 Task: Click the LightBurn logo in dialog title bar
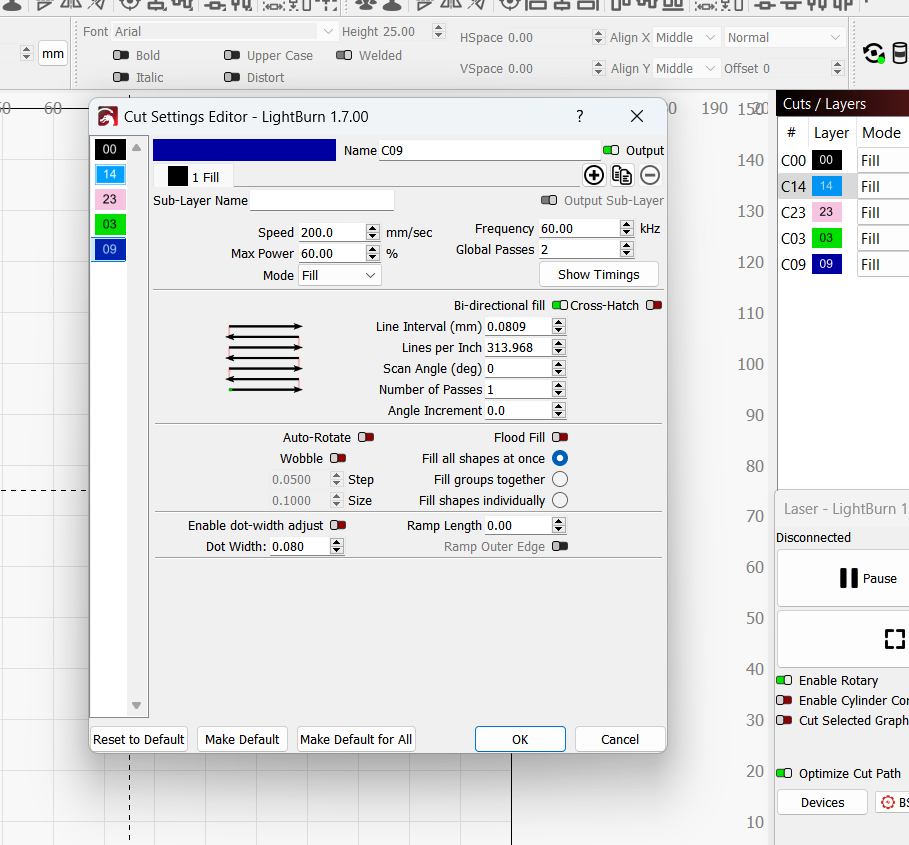tap(108, 116)
